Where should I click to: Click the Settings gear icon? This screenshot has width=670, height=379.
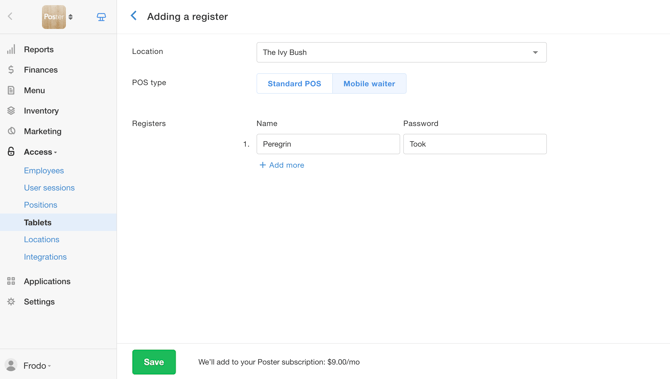point(11,302)
